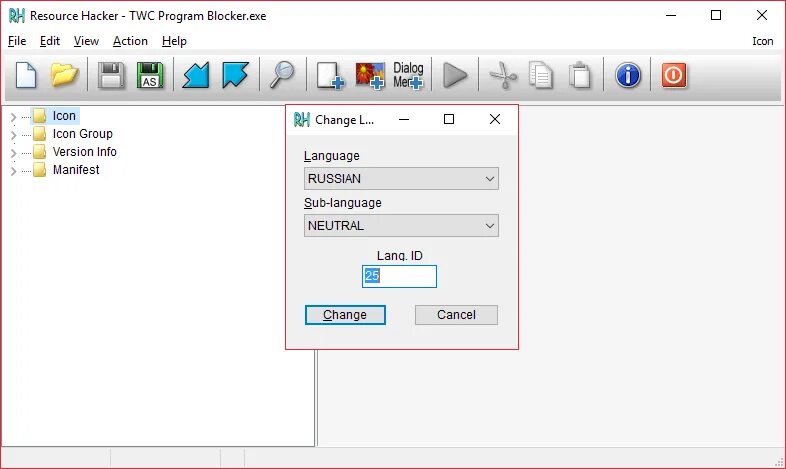The width and height of the screenshot is (786, 469).
Task: Open Find with the magnifier icon
Action: [x=282, y=75]
